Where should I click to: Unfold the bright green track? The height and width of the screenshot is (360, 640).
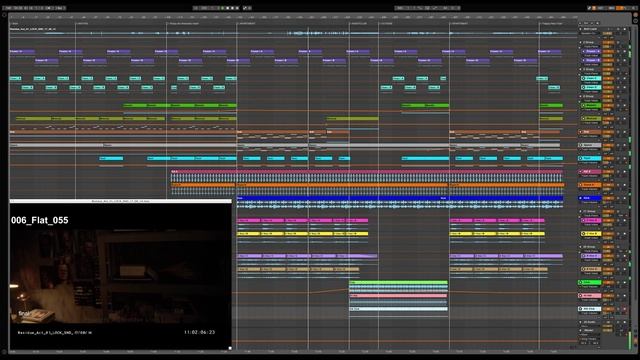click(x=581, y=282)
